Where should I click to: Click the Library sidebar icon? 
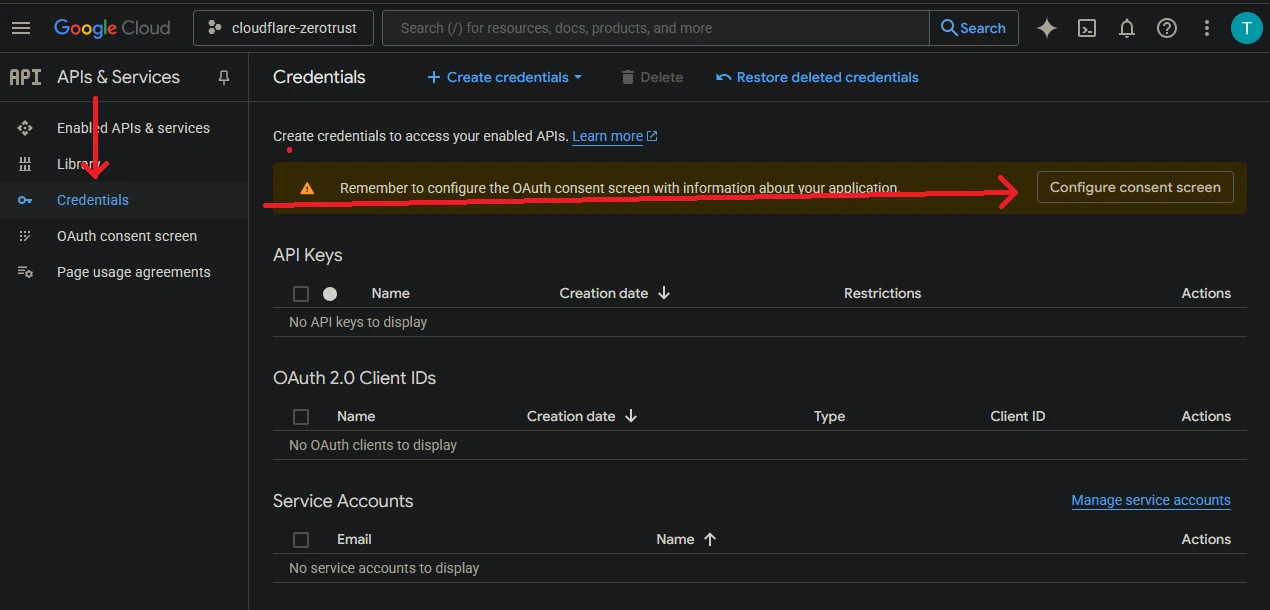(25, 164)
